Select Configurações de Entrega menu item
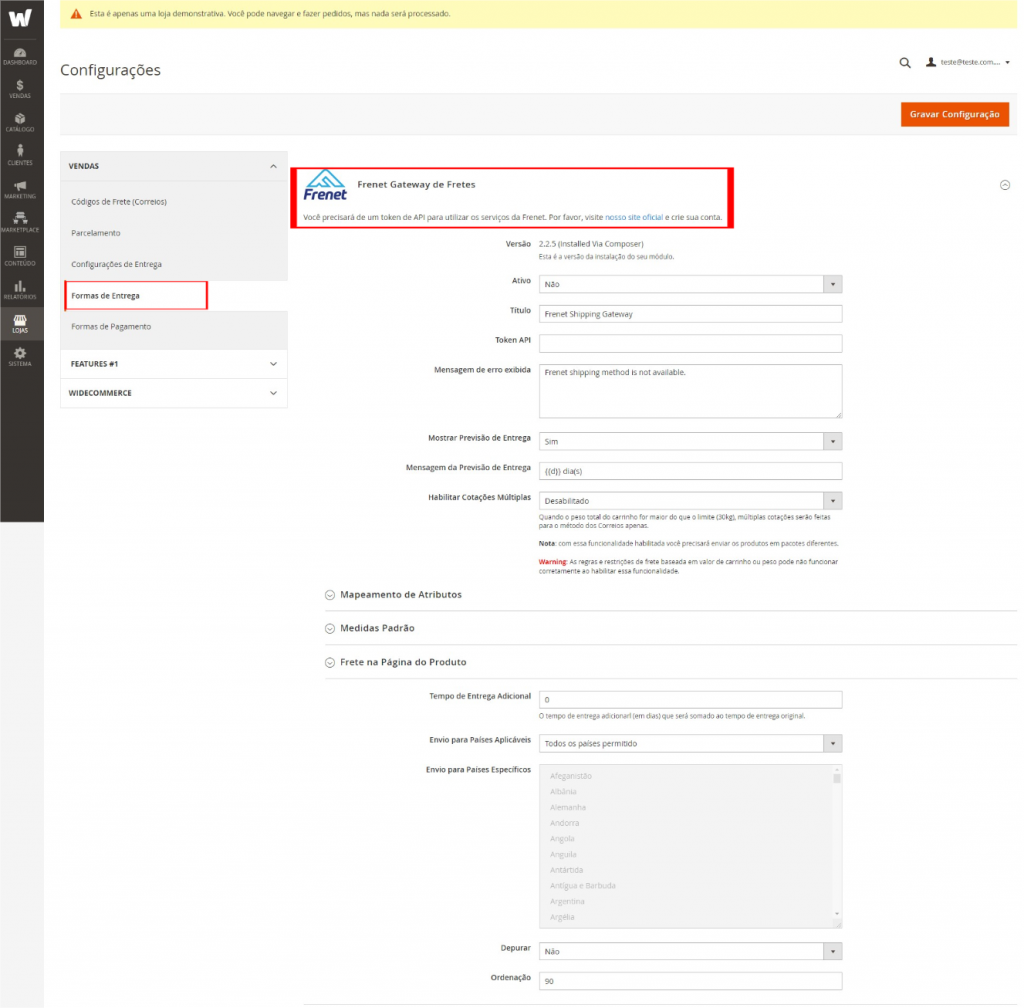The image size is (1024, 1008). click(116, 264)
